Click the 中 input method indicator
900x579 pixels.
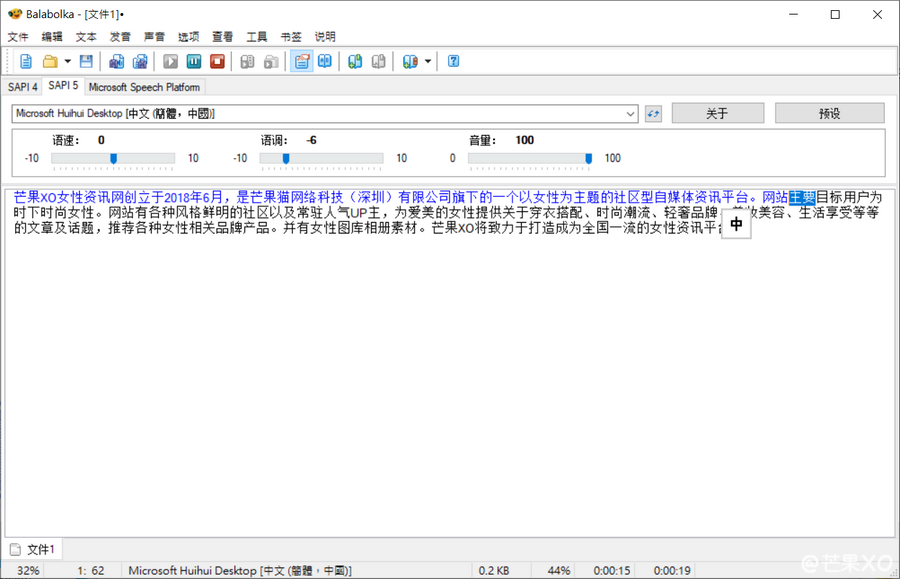pyautogui.click(x=736, y=224)
